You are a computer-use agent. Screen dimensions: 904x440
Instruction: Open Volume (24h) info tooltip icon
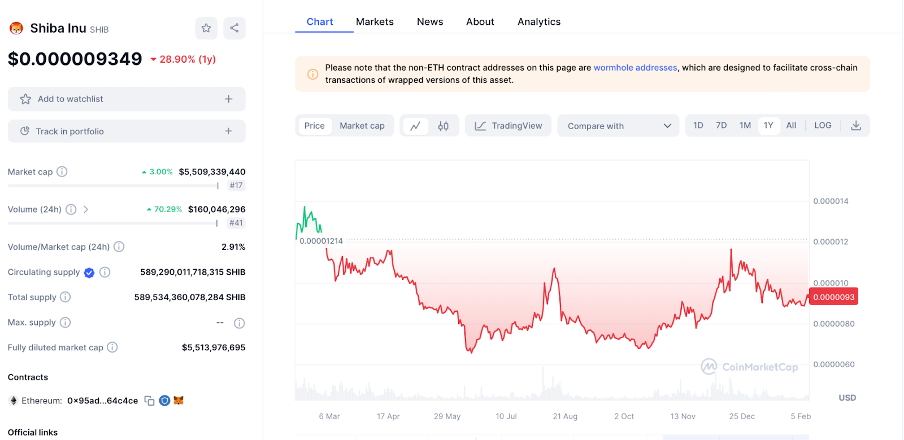pyautogui.click(x=71, y=209)
